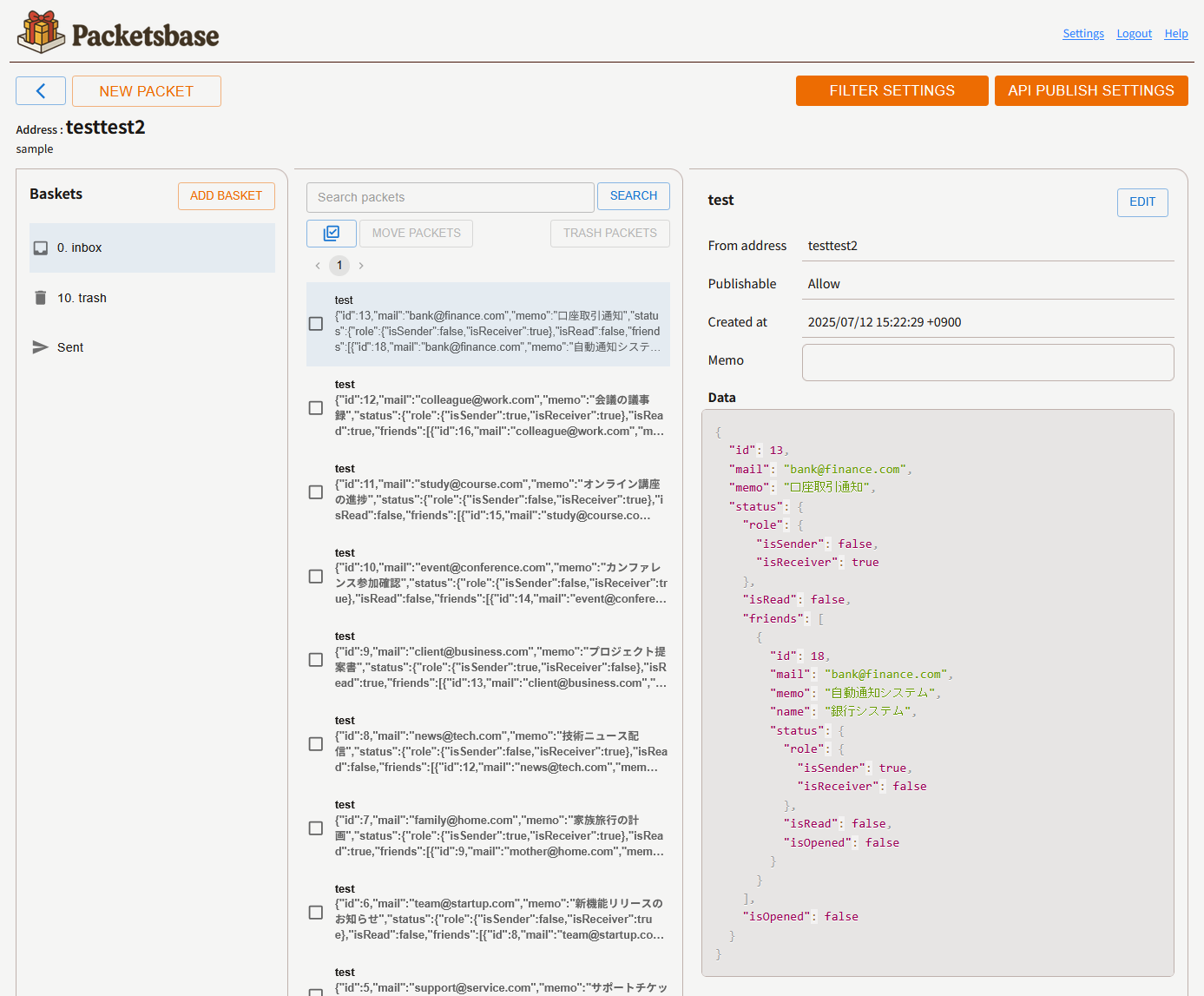Click the Sent paper plane icon

[40, 347]
